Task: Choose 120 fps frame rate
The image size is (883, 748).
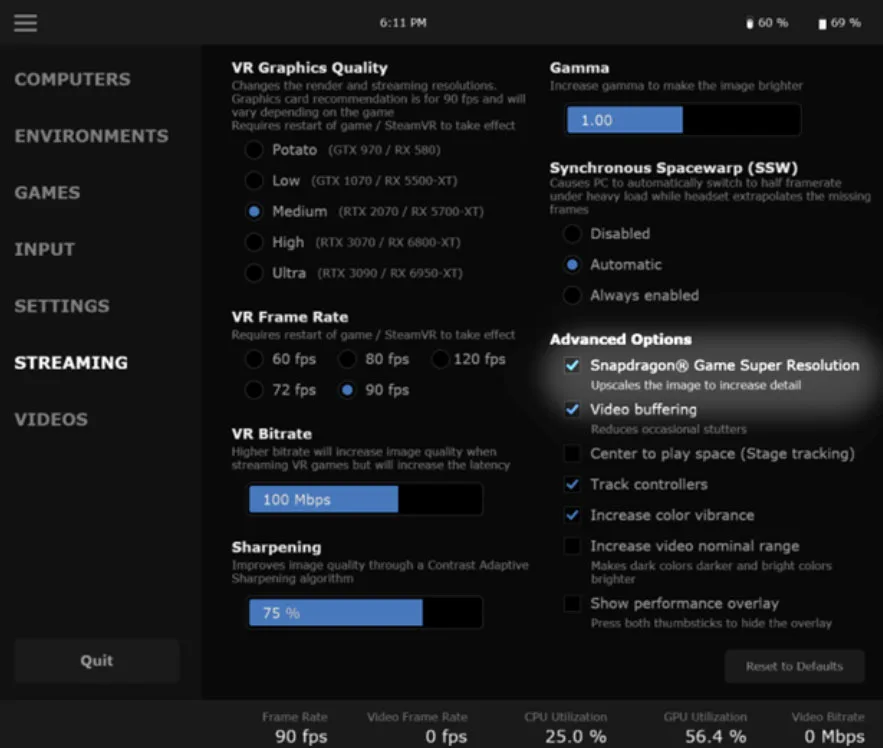Action: [440, 359]
